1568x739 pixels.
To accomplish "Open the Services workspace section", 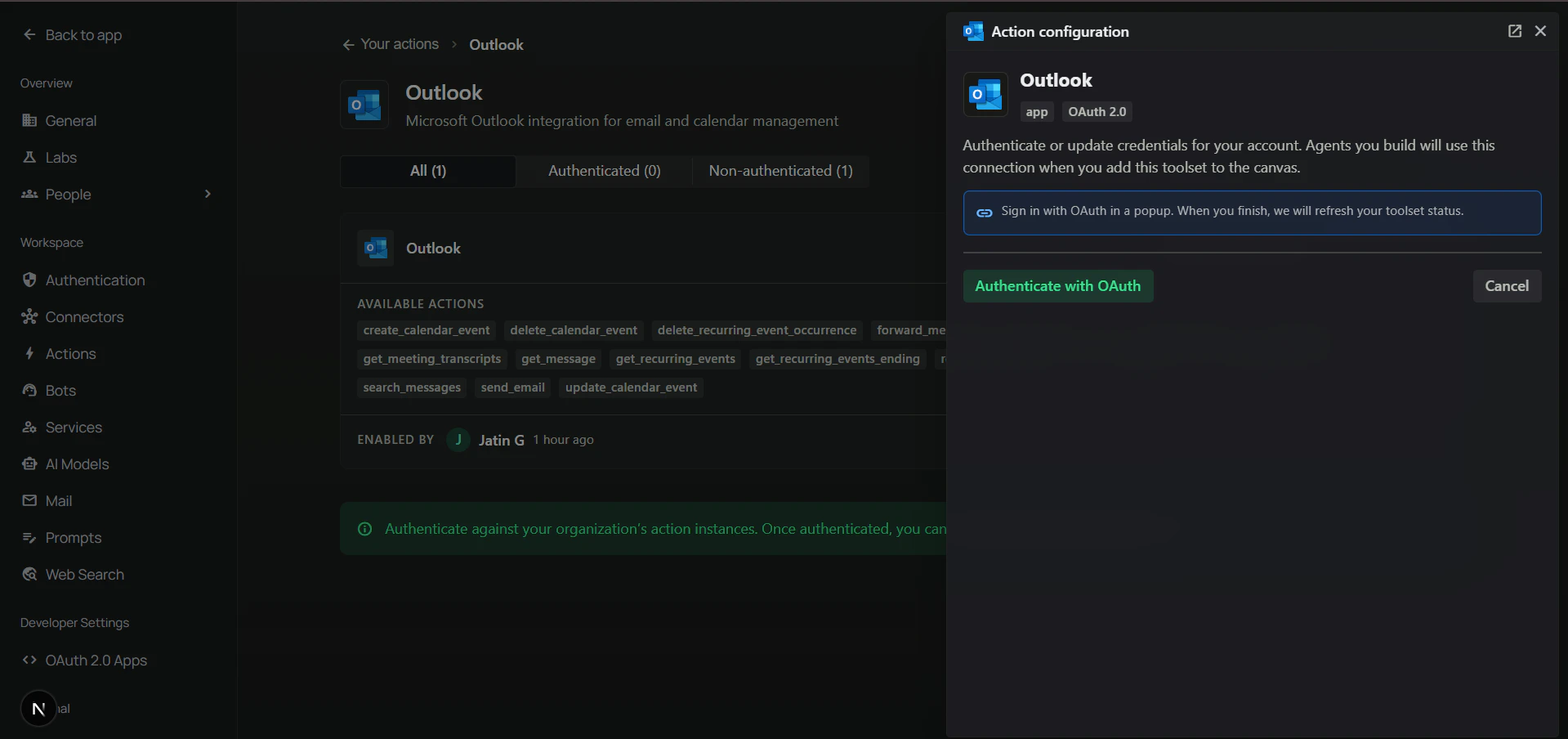I will [73, 427].
